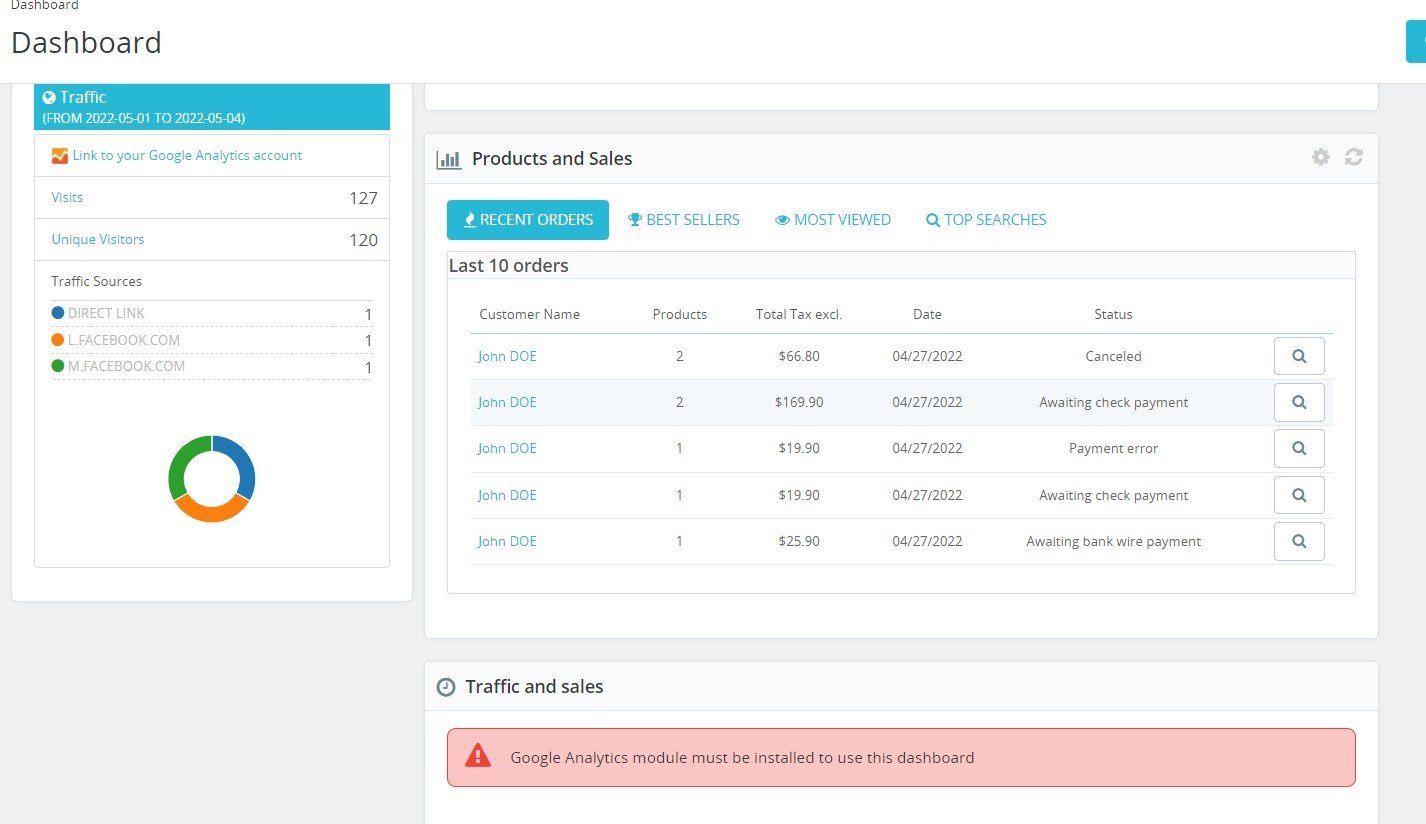
Task: Click the orange segment of traffic donut
Action: (210, 510)
